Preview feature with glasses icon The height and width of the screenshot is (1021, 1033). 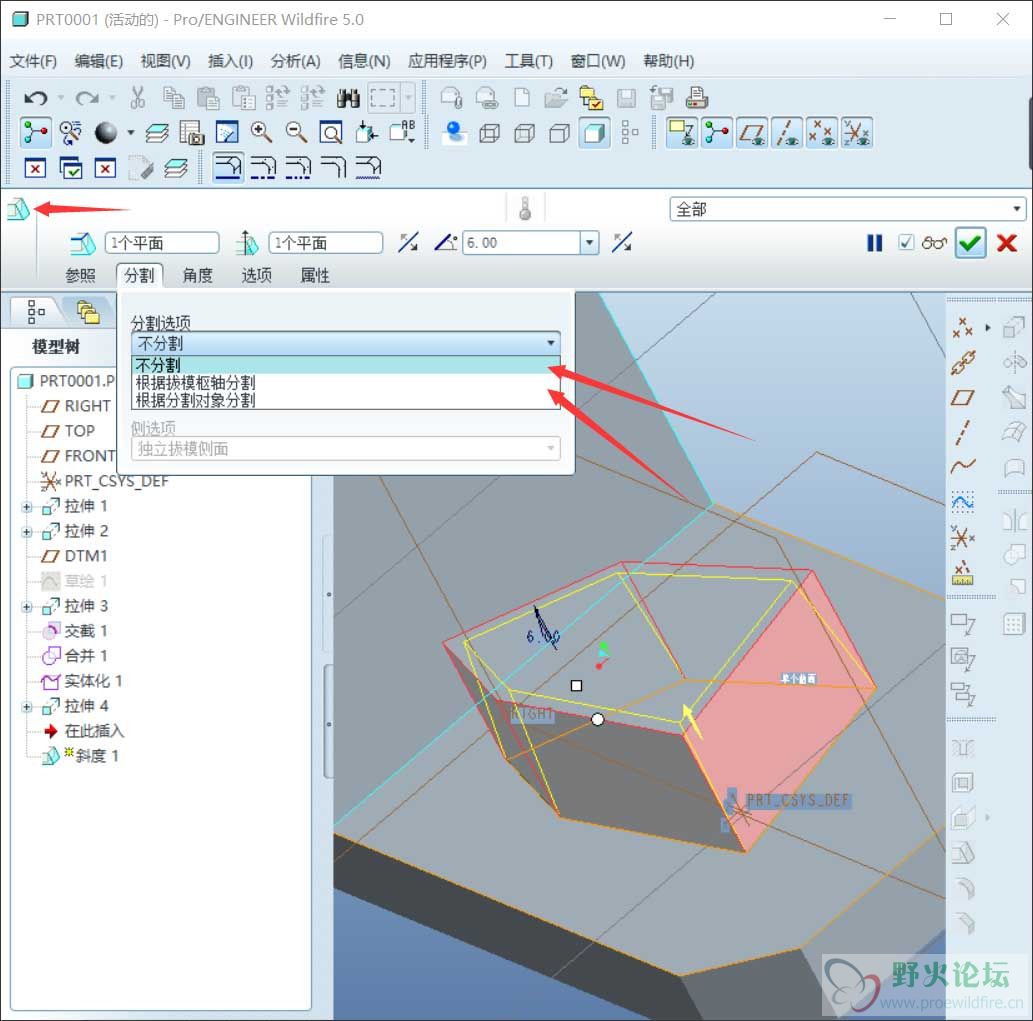pyautogui.click(x=934, y=243)
